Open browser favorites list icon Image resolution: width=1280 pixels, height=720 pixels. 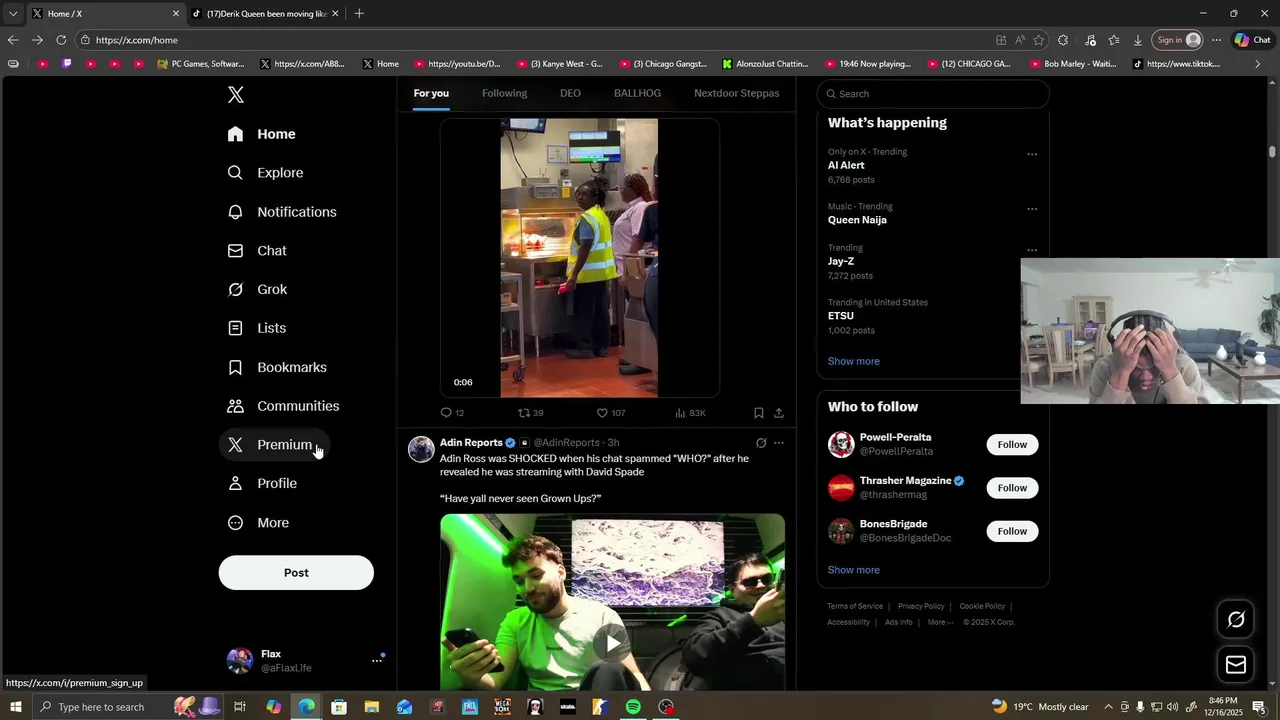coord(1114,40)
